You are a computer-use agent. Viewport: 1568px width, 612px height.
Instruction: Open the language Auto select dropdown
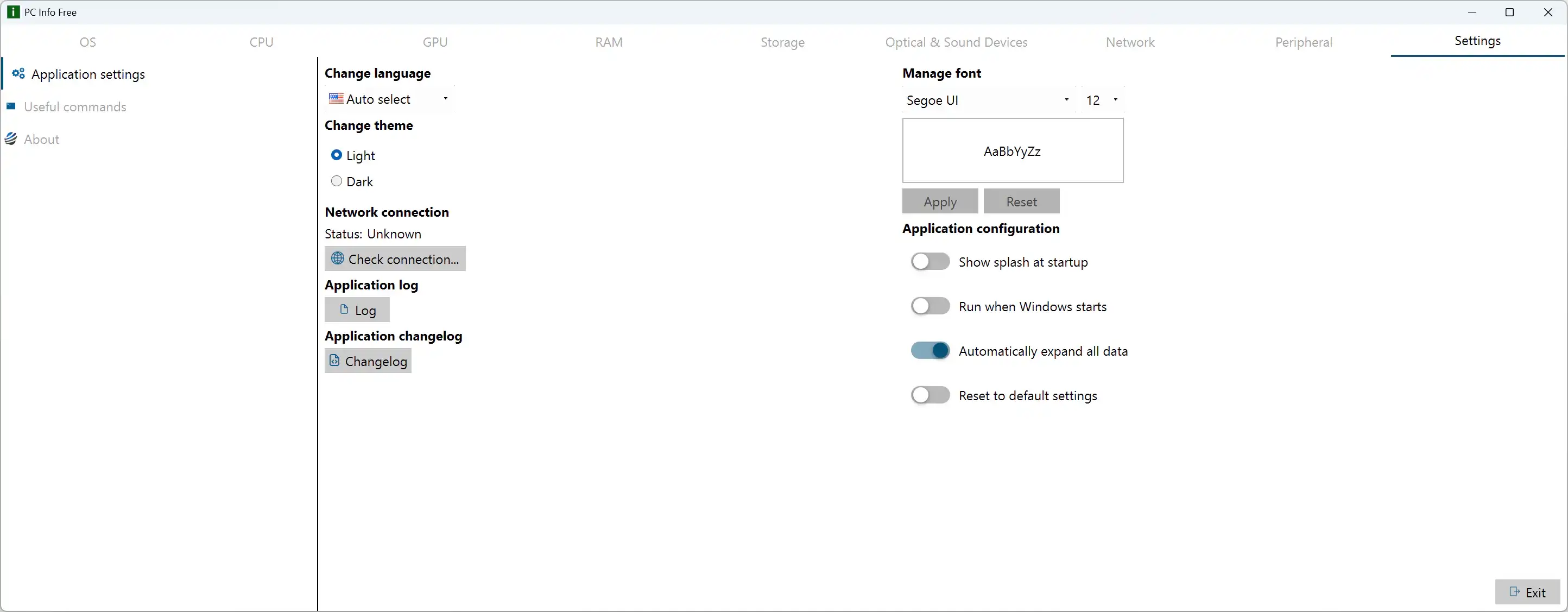pyautogui.click(x=390, y=99)
